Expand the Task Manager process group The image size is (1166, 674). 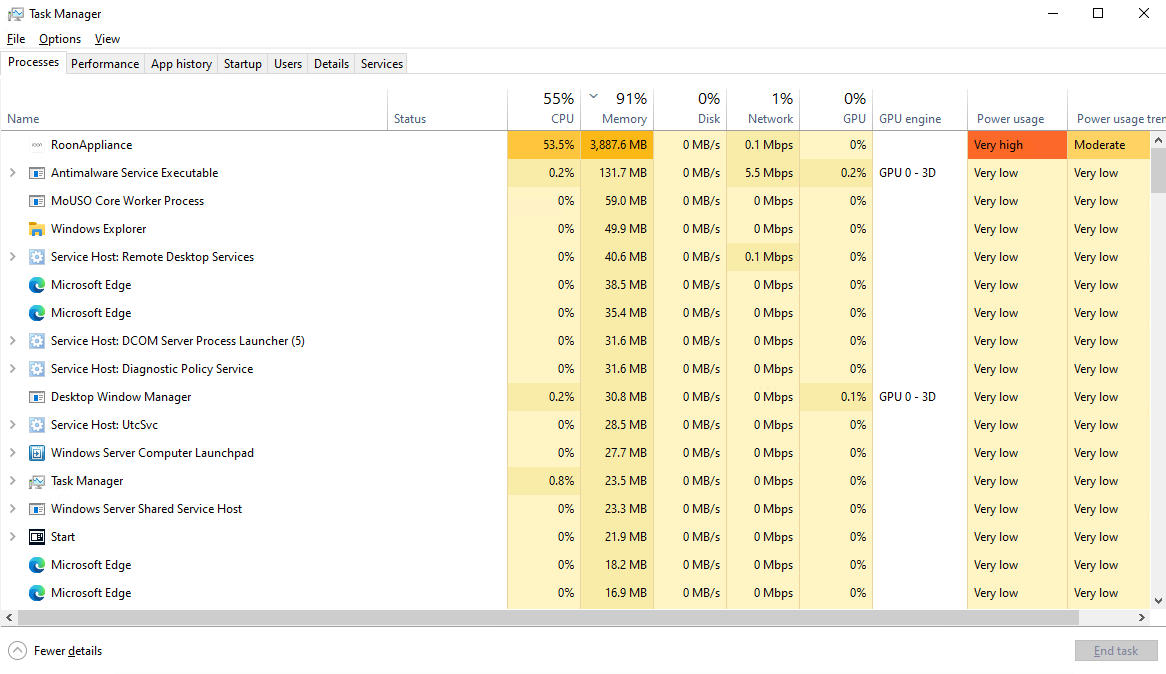point(12,481)
